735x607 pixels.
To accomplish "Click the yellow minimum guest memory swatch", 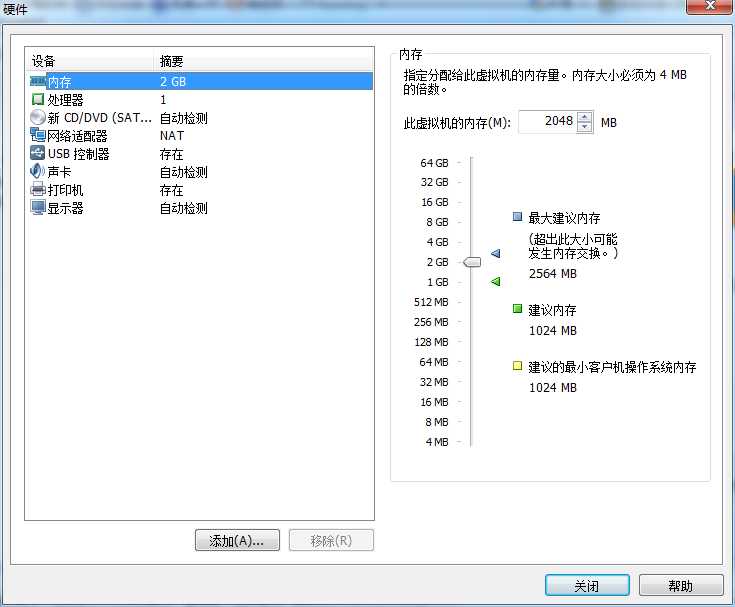I will point(518,366).
